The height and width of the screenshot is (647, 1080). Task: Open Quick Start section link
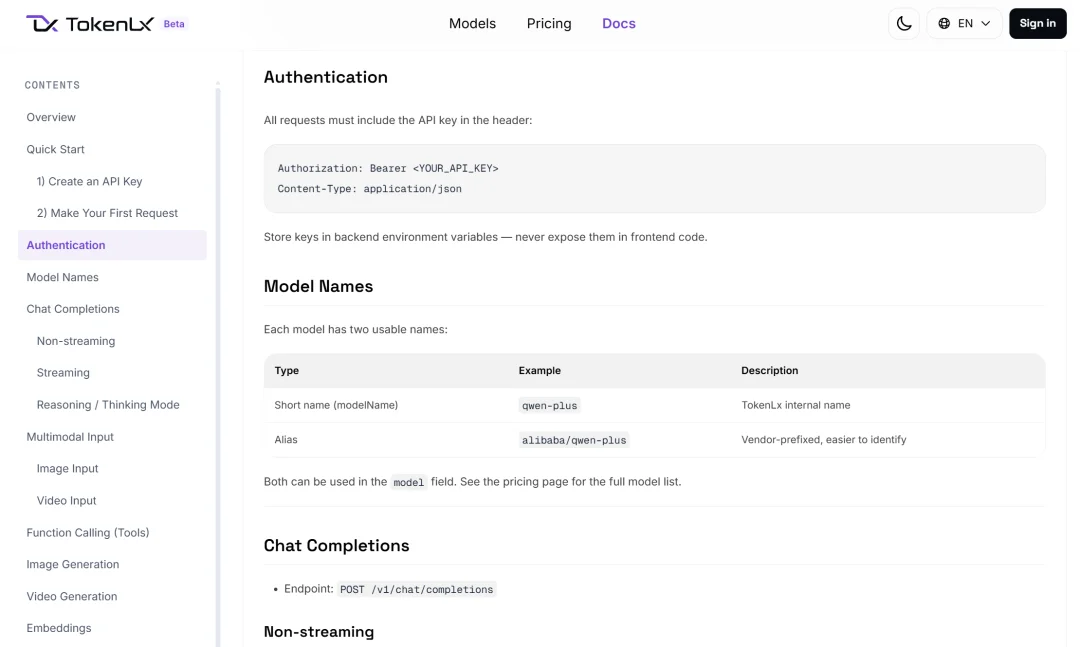tap(55, 149)
